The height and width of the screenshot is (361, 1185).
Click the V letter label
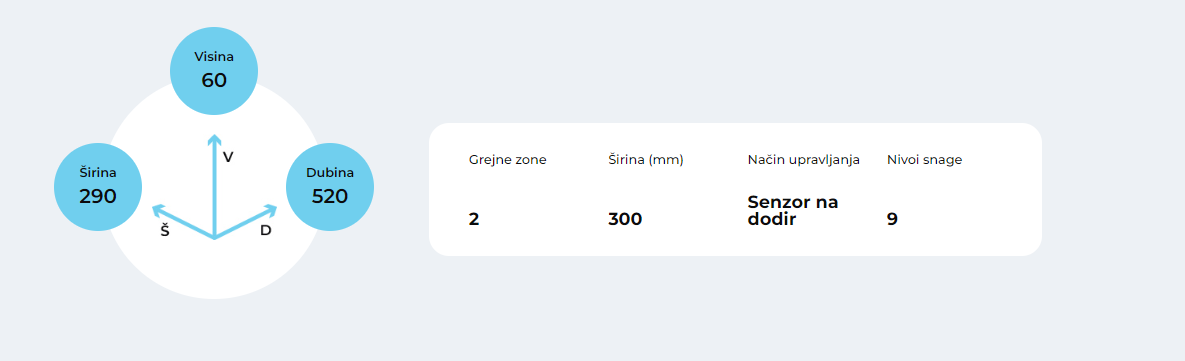pos(228,157)
